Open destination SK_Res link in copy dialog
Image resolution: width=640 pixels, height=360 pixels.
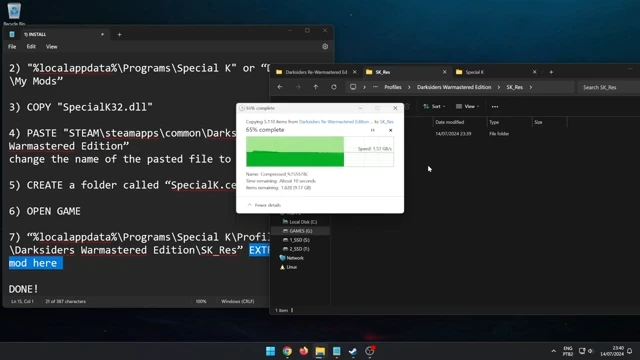pos(387,122)
